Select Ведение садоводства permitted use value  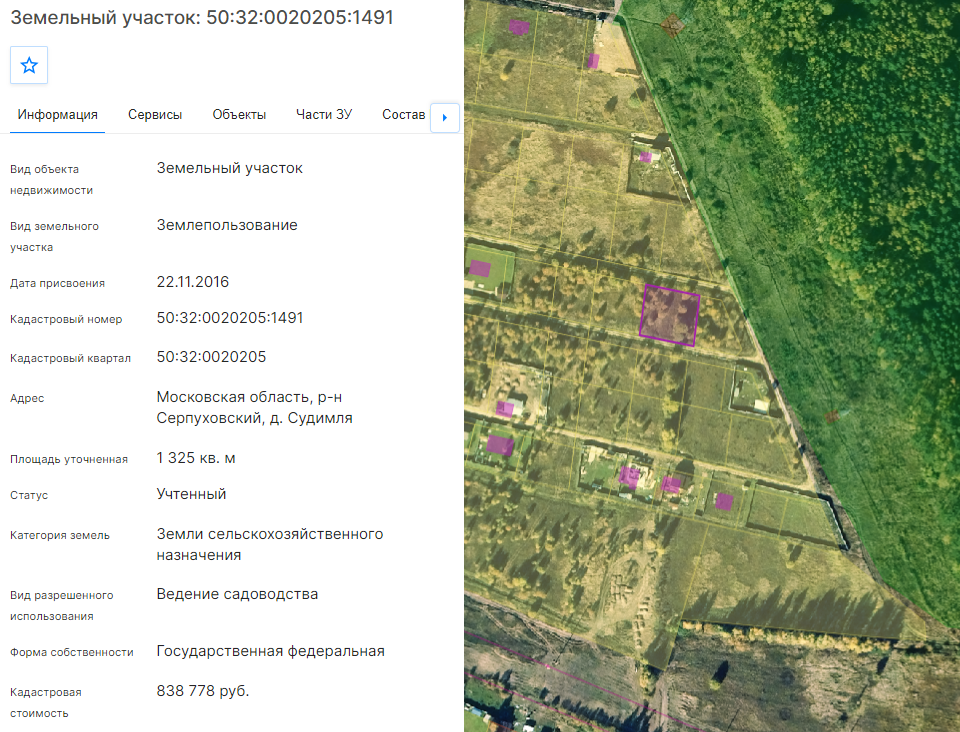pos(238,594)
